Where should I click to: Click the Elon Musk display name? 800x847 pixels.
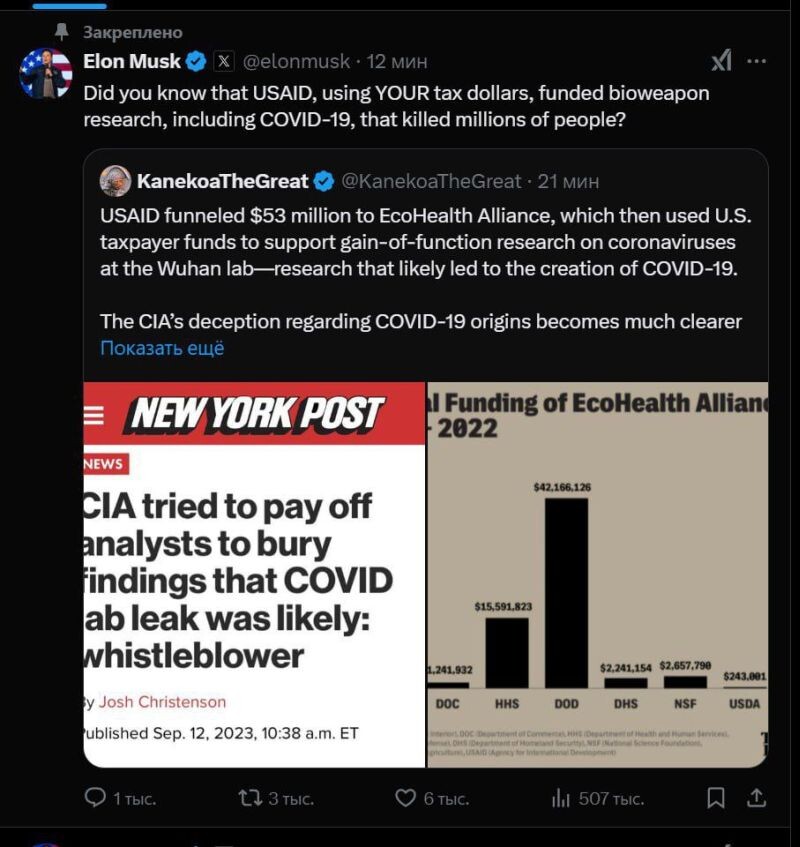pyautogui.click(x=132, y=61)
